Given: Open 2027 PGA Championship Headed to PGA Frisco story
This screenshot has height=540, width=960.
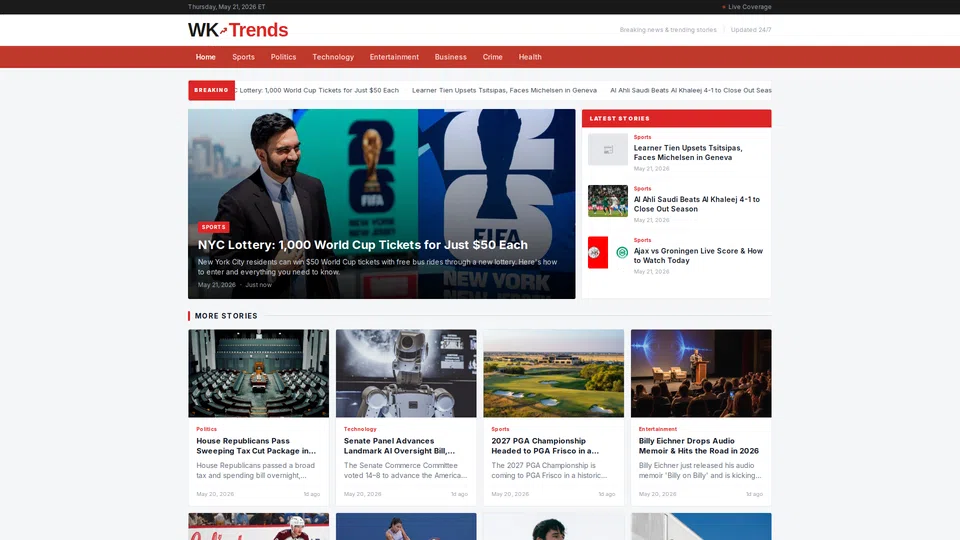Looking at the screenshot, I should click(545, 446).
